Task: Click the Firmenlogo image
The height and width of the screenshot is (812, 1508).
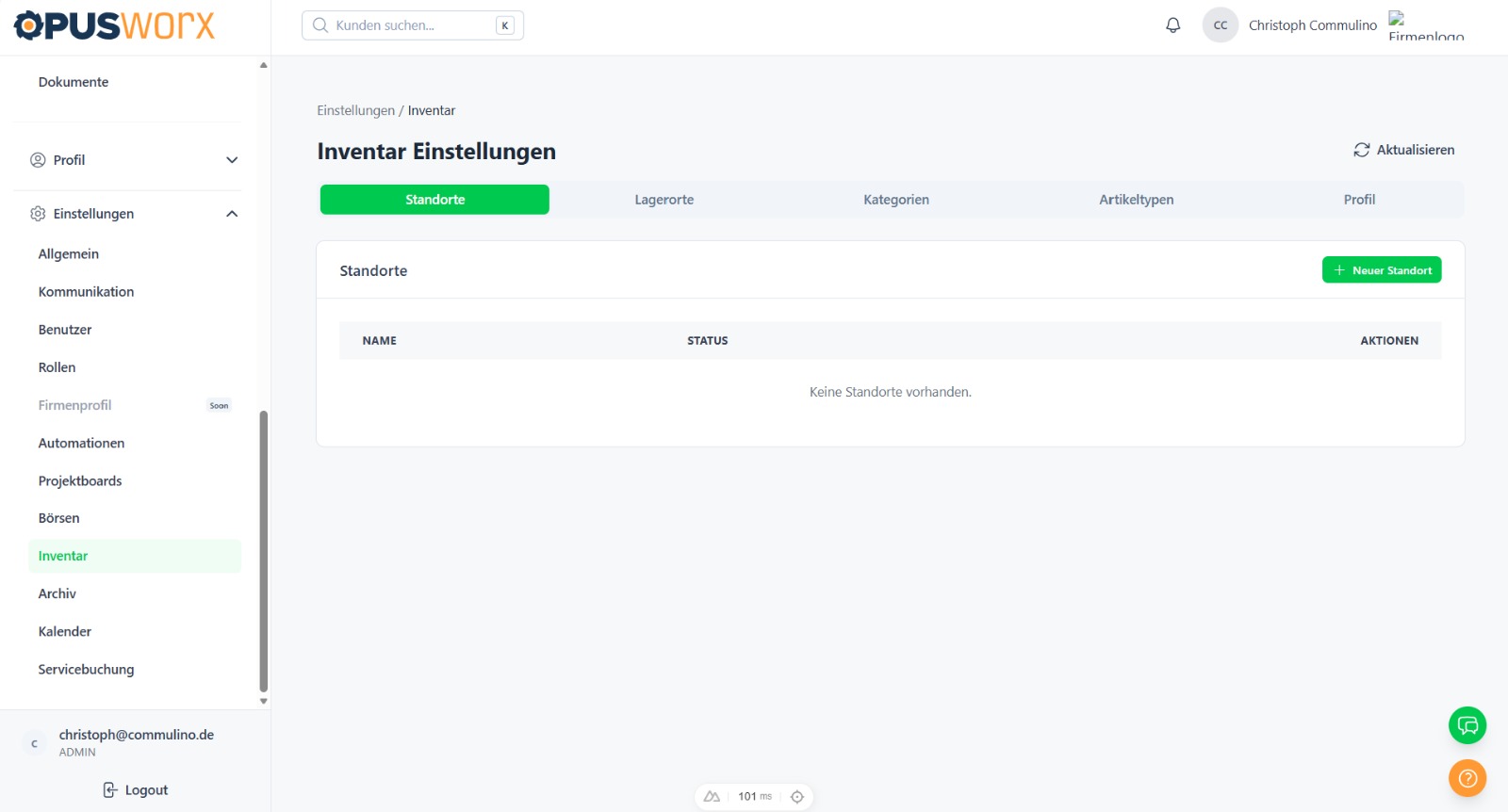Action: coord(1426,26)
